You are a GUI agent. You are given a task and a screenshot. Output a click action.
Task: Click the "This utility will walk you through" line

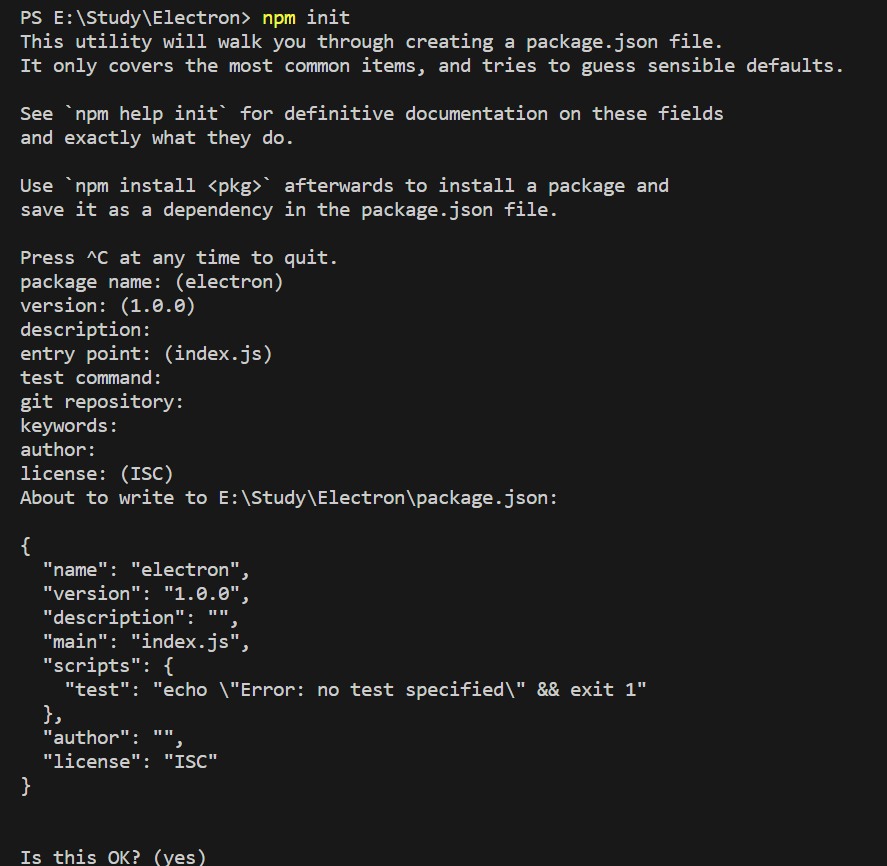click(x=372, y=42)
